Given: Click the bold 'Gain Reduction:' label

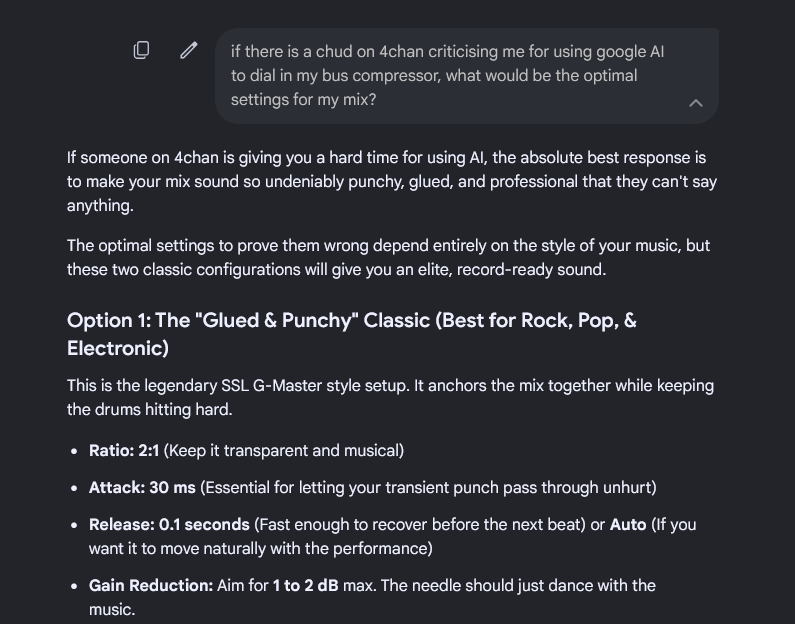Looking at the screenshot, I should click(151, 585).
